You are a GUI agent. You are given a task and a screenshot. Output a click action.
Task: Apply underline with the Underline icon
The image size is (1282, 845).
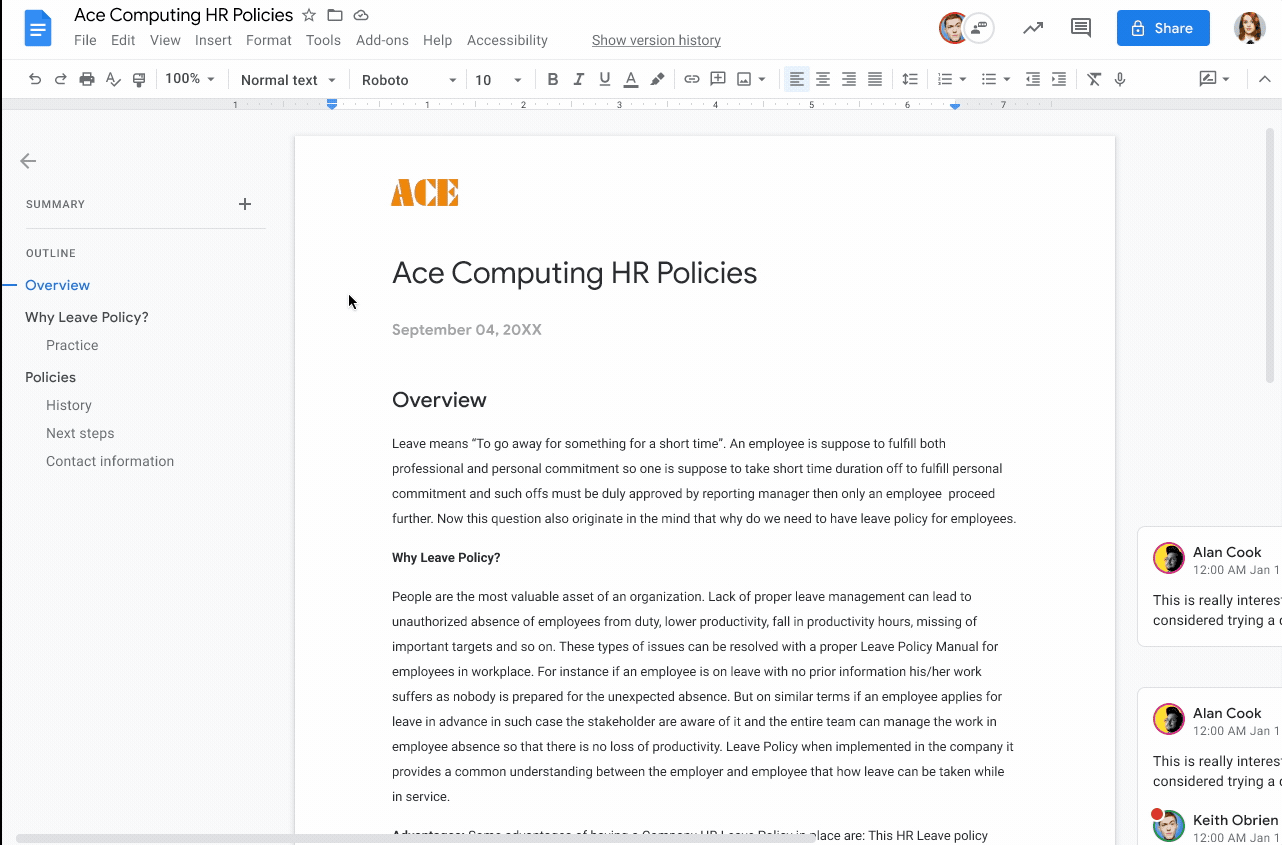coord(604,78)
